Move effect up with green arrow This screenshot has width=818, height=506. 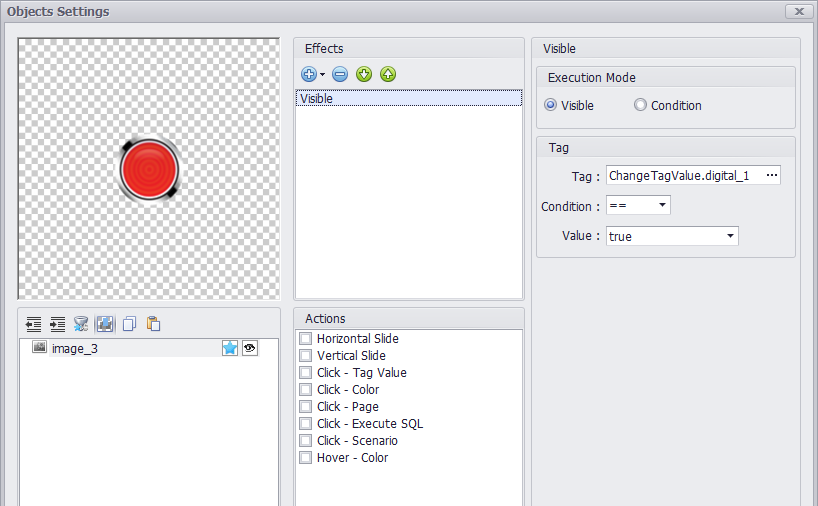(388, 74)
